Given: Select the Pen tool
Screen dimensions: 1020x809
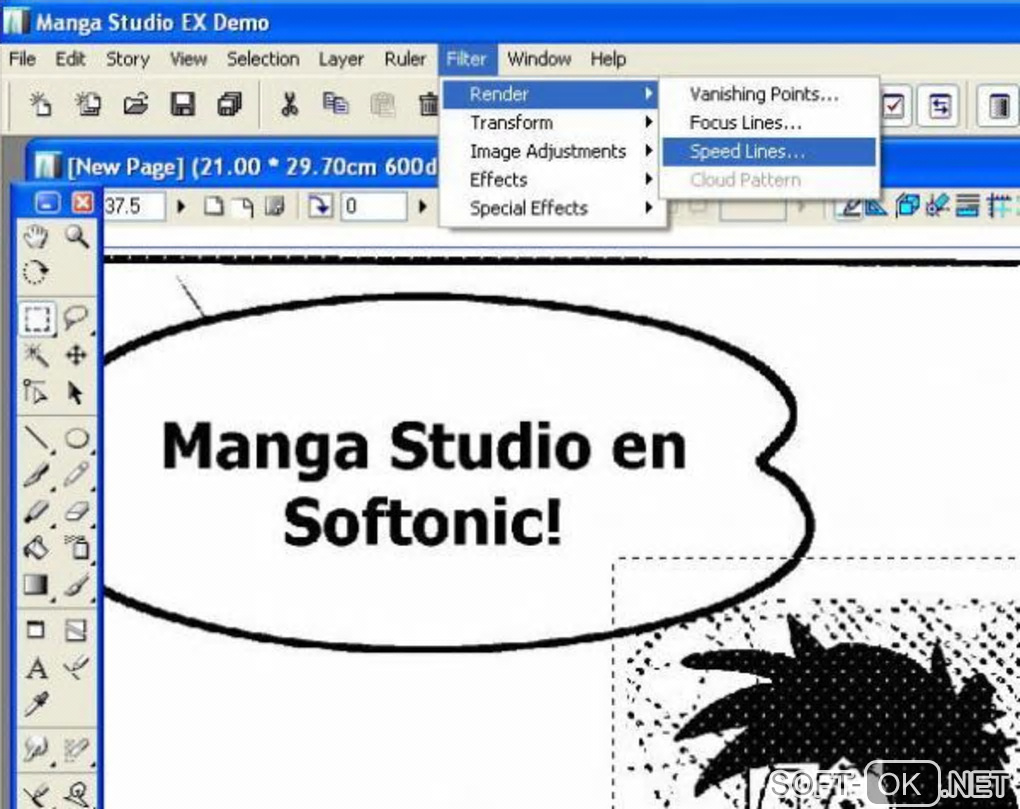Looking at the screenshot, I should [x=36, y=474].
